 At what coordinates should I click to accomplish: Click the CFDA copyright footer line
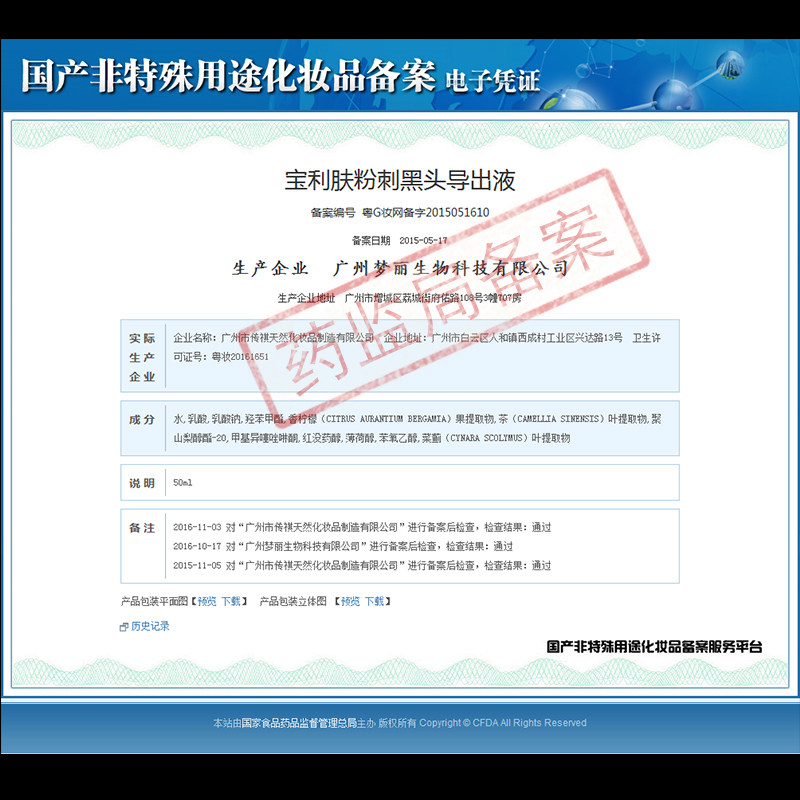(400, 723)
